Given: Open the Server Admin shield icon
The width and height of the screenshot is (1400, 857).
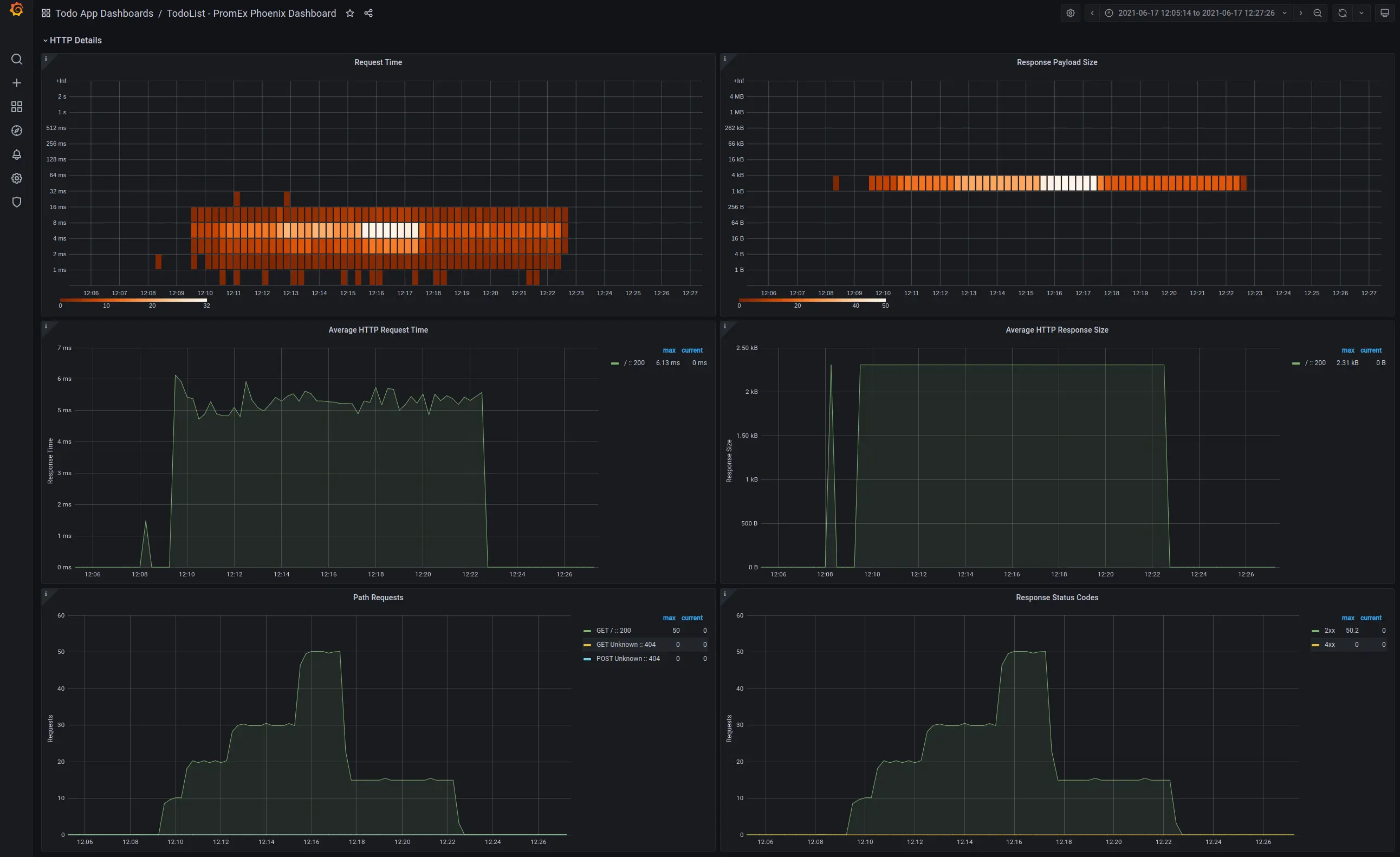Looking at the screenshot, I should (x=16, y=202).
